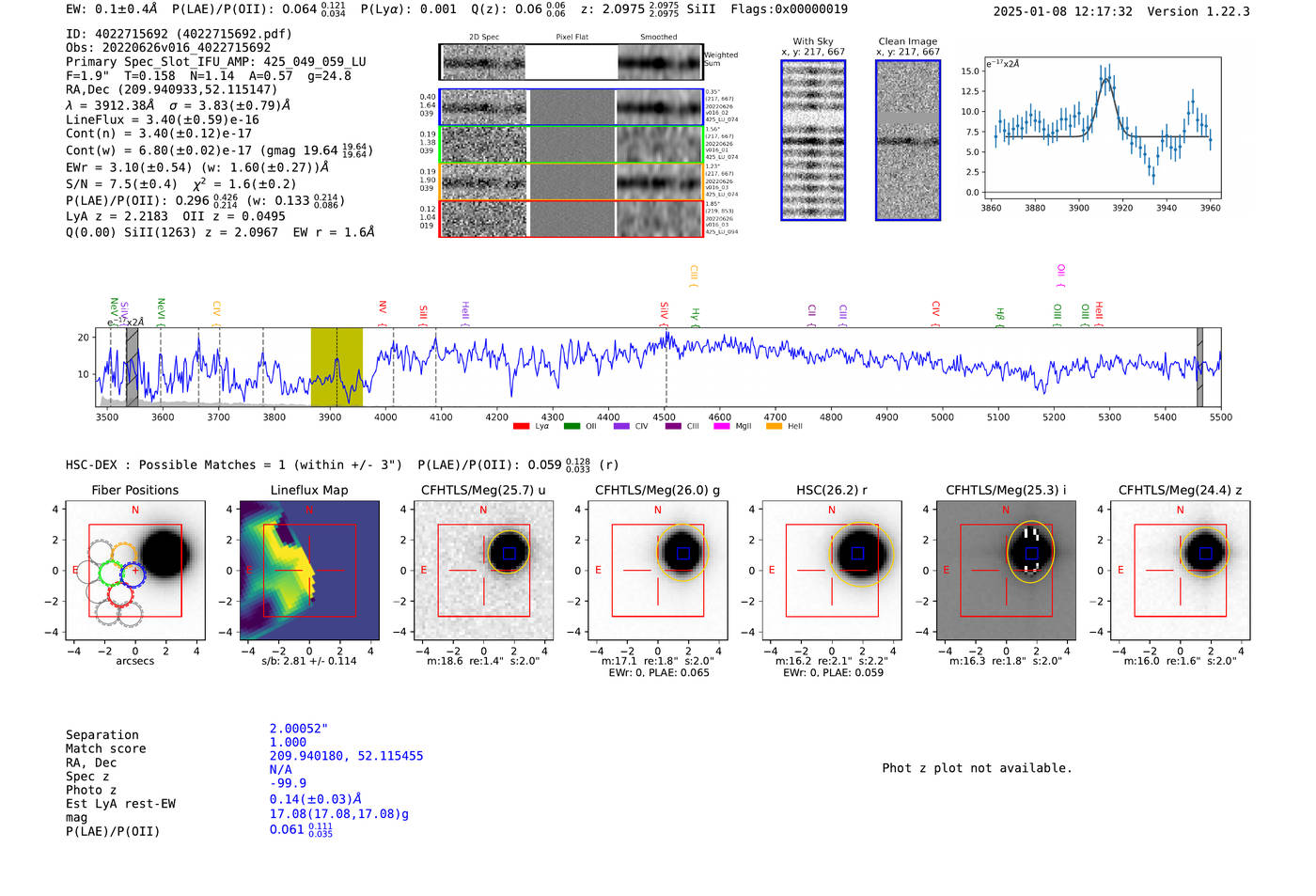Click the green OII legend swatch
1316x896 pixels.
572,427
